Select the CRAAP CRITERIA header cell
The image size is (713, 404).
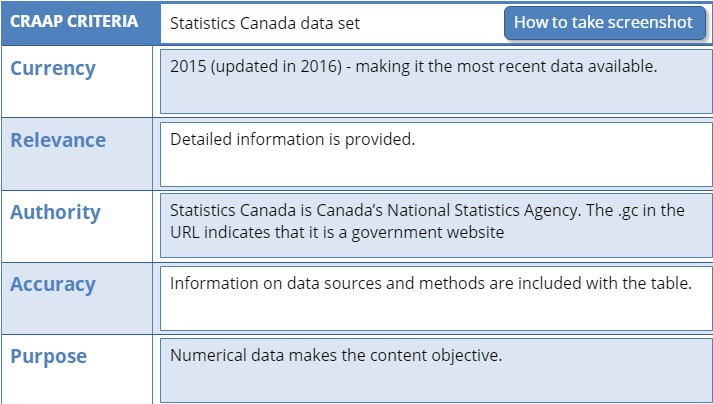74,22
